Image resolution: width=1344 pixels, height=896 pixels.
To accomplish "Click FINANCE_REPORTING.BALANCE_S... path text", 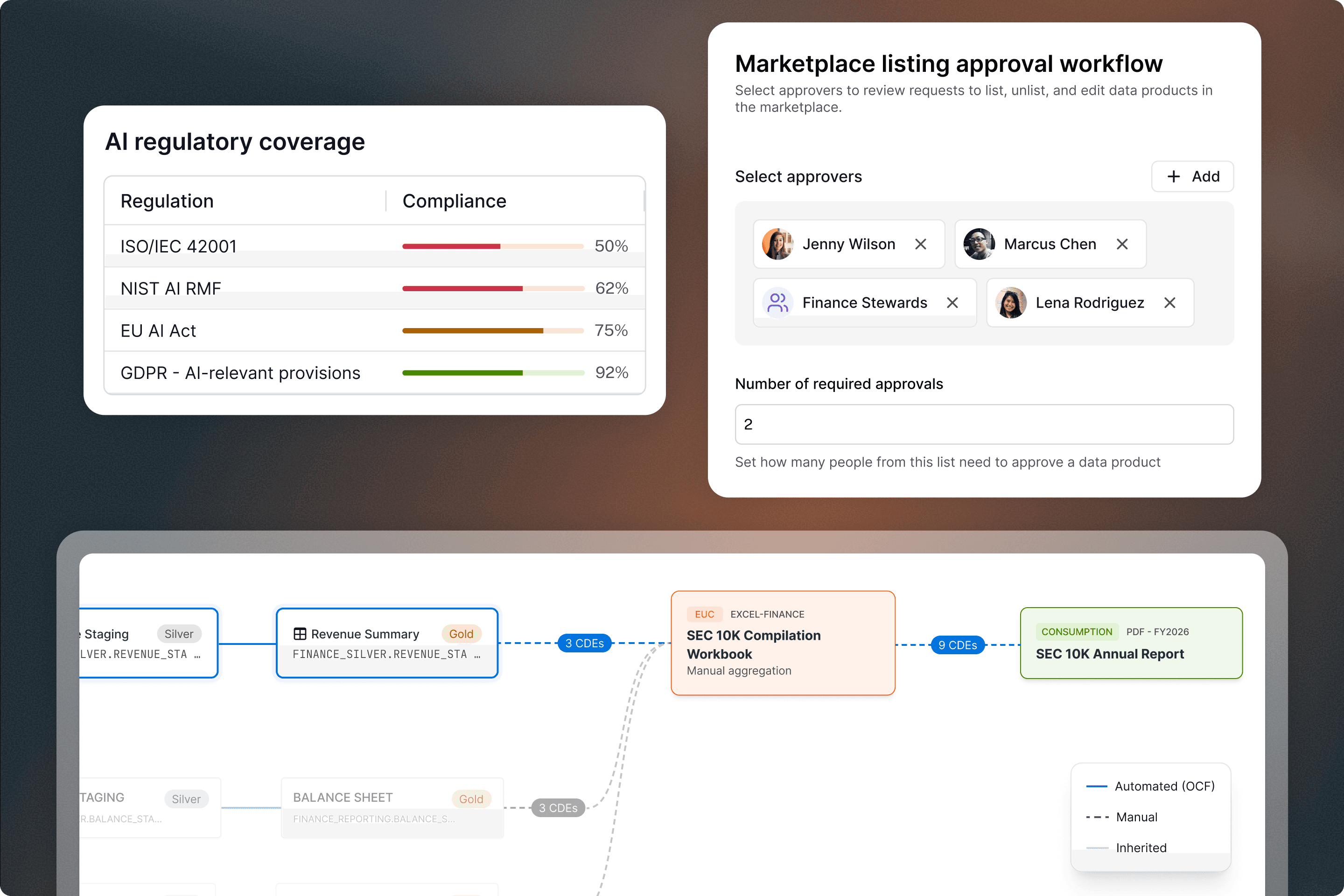I will click(x=374, y=819).
